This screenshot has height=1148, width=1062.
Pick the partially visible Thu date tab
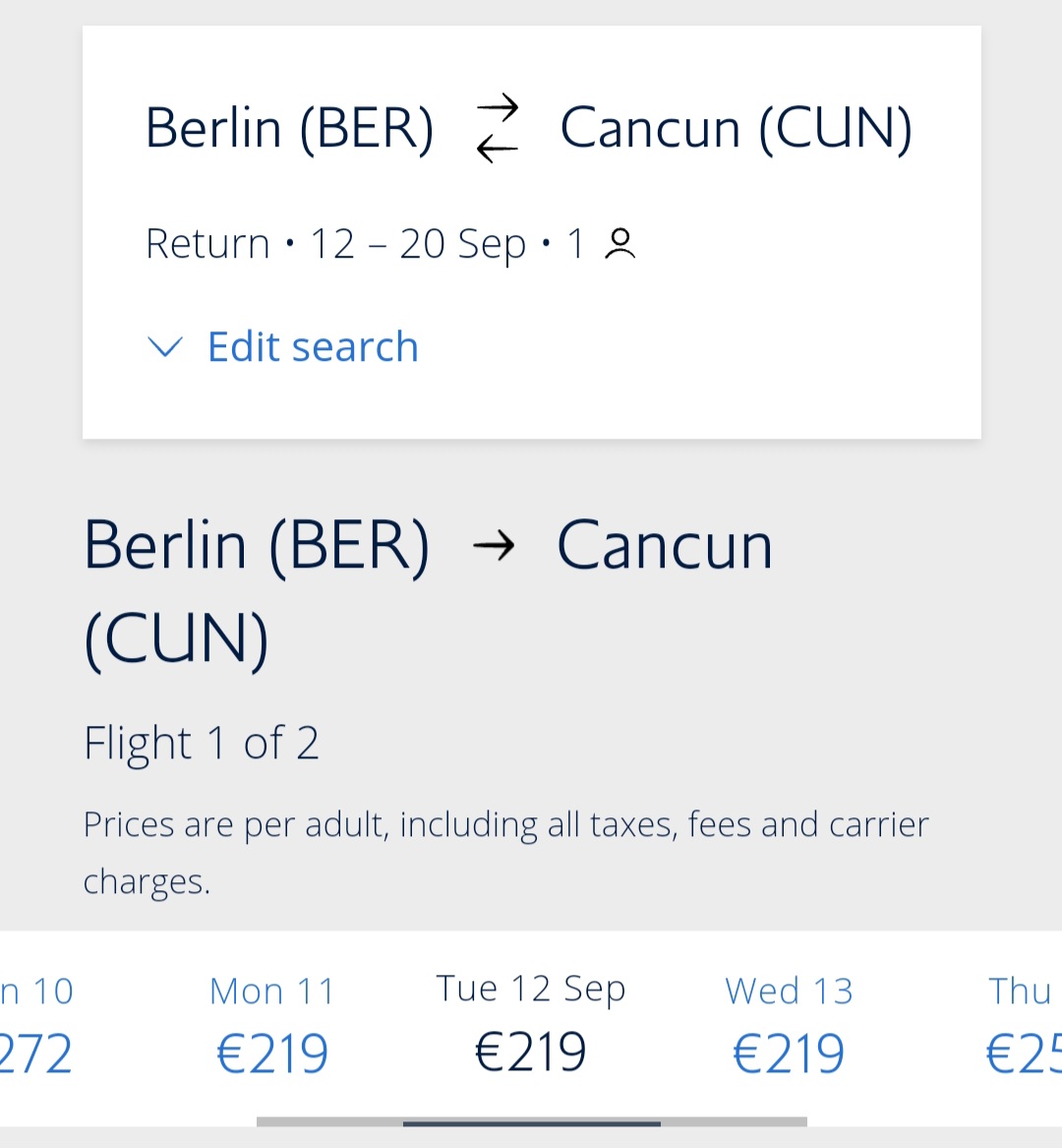[1023, 1025]
